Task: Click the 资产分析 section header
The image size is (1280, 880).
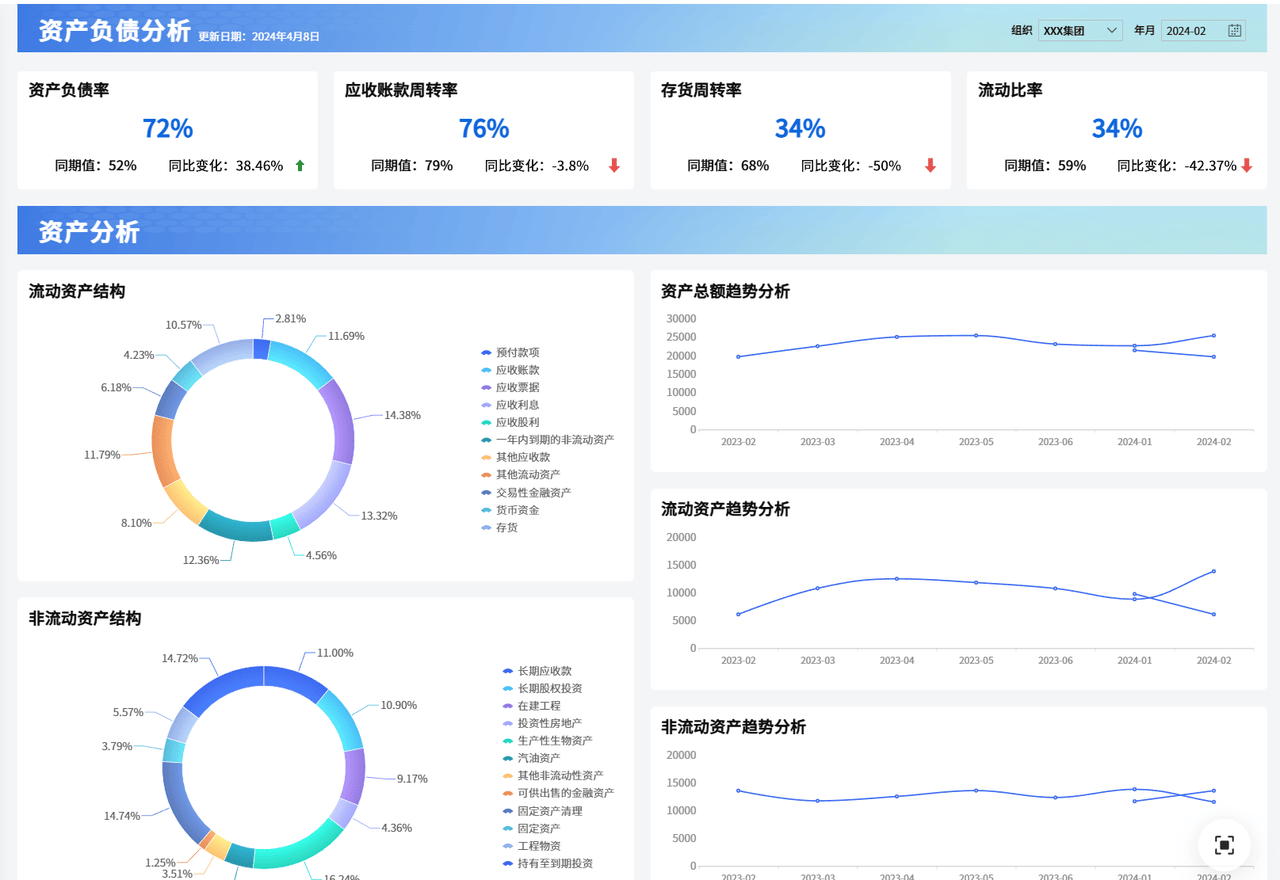Action: 642,231
